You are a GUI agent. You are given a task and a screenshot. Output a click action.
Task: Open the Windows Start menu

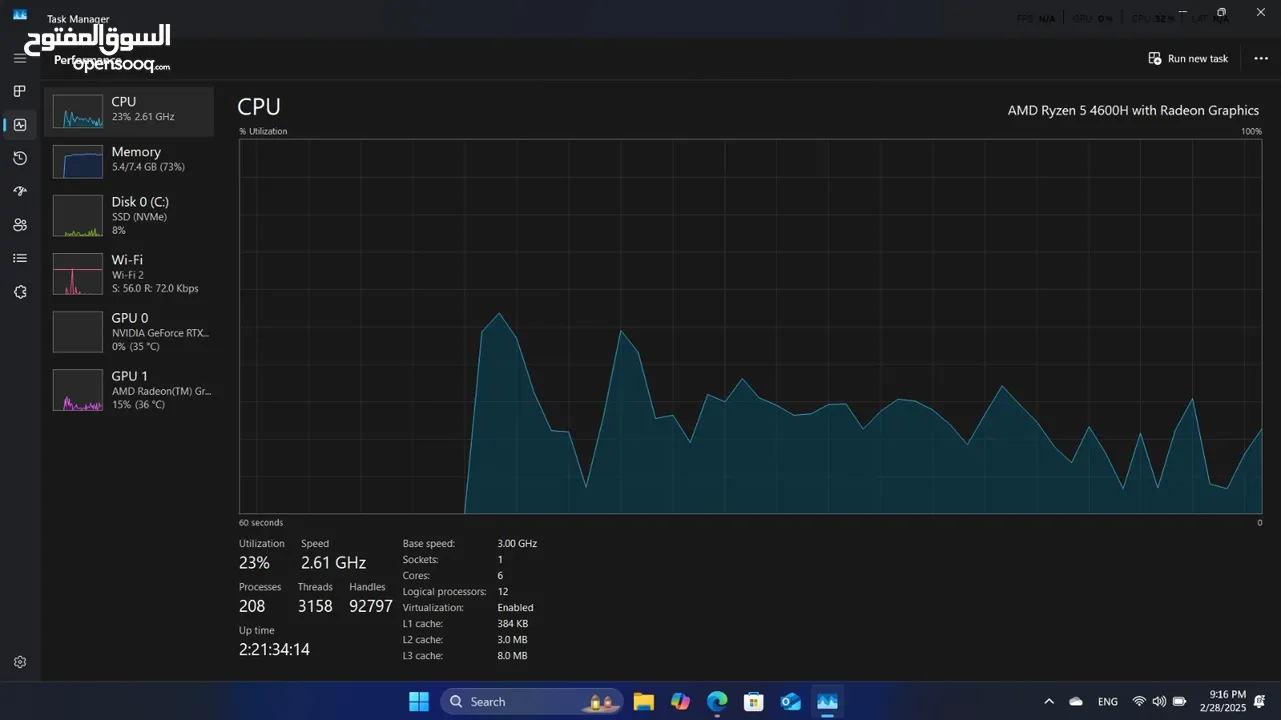point(419,701)
